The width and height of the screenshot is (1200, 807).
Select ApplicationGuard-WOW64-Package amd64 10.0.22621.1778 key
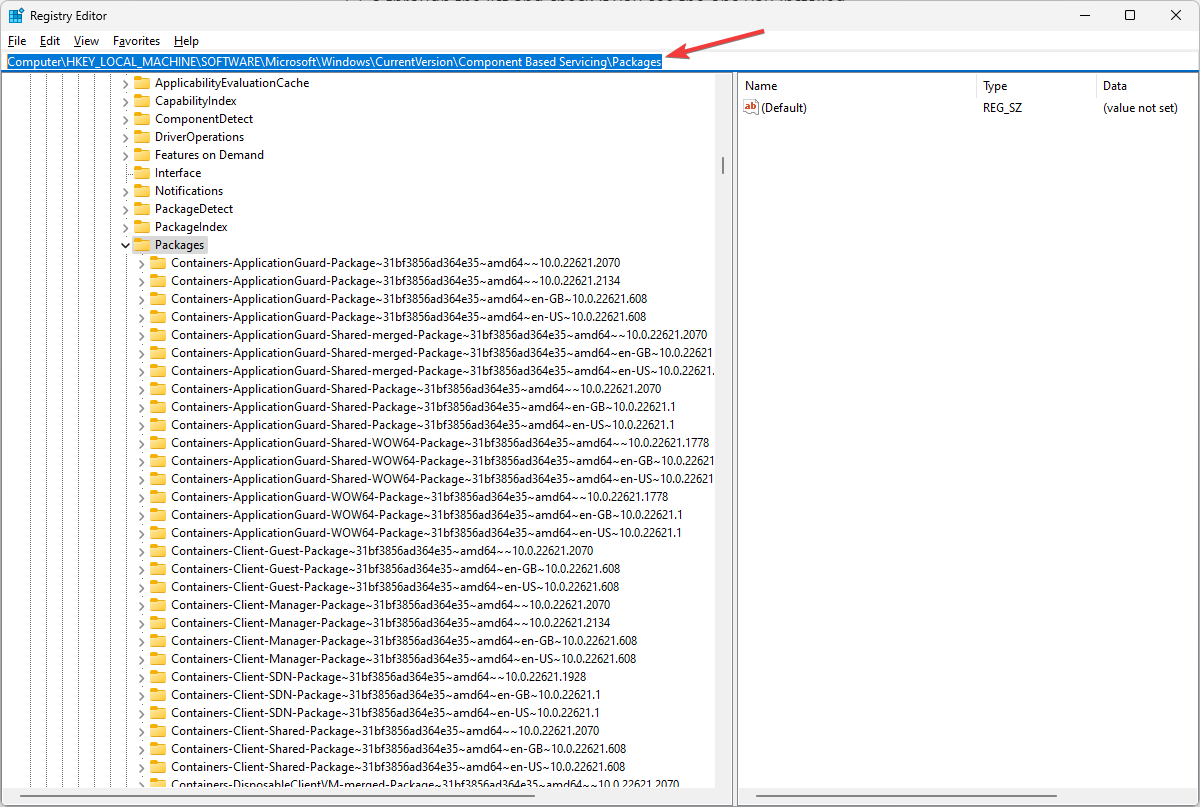(419, 497)
